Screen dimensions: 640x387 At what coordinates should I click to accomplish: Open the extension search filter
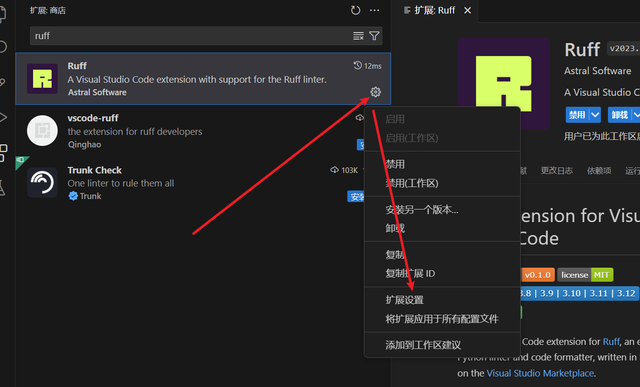(374, 36)
